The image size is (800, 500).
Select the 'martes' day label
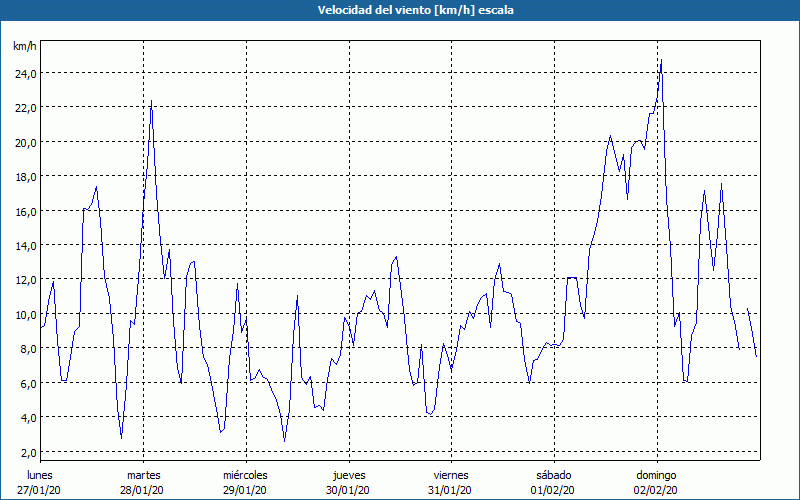pos(144,475)
